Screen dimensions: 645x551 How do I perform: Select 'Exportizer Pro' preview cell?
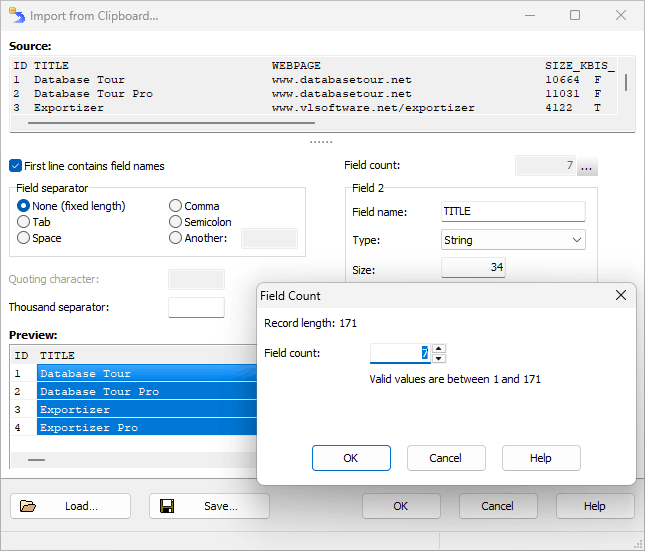tap(147, 428)
